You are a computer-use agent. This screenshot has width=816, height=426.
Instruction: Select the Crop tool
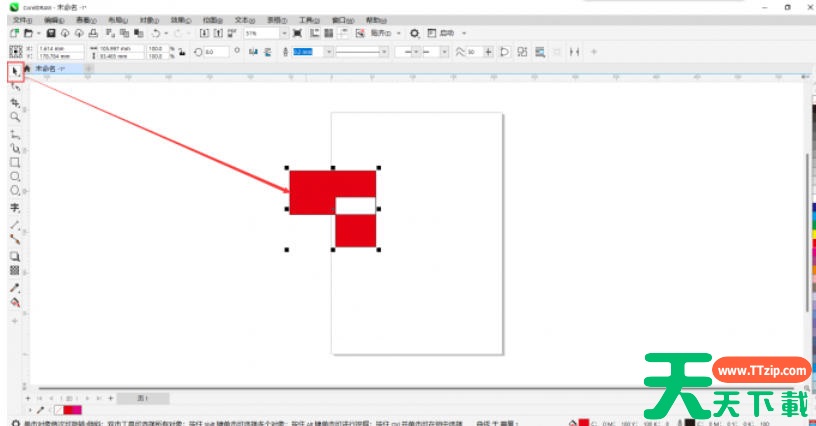click(x=15, y=102)
